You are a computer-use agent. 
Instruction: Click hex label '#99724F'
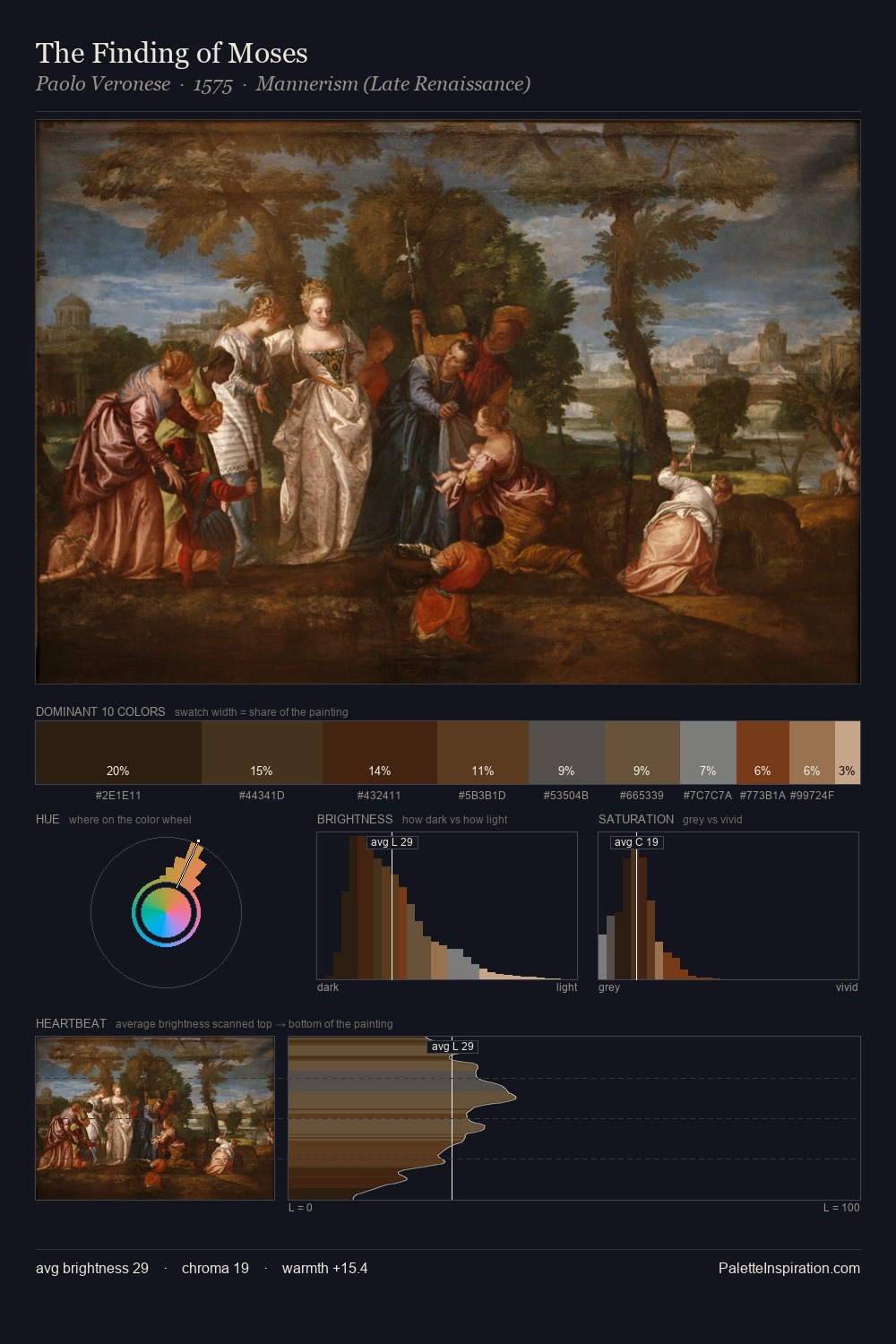click(x=812, y=796)
